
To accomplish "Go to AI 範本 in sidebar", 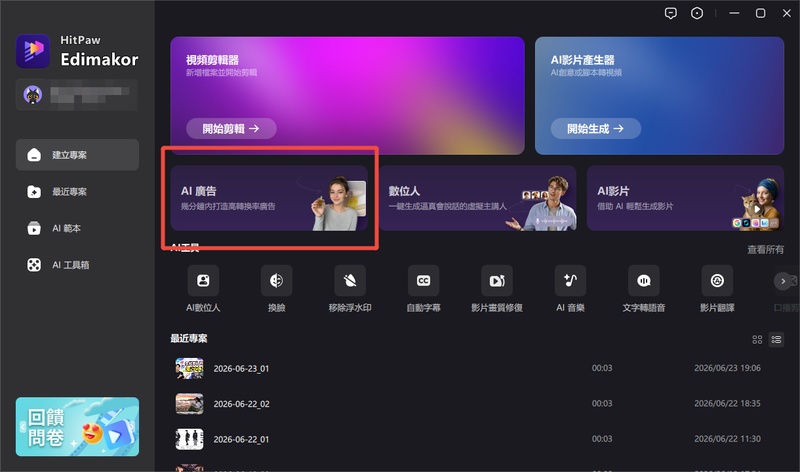I will click(x=77, y=229).
